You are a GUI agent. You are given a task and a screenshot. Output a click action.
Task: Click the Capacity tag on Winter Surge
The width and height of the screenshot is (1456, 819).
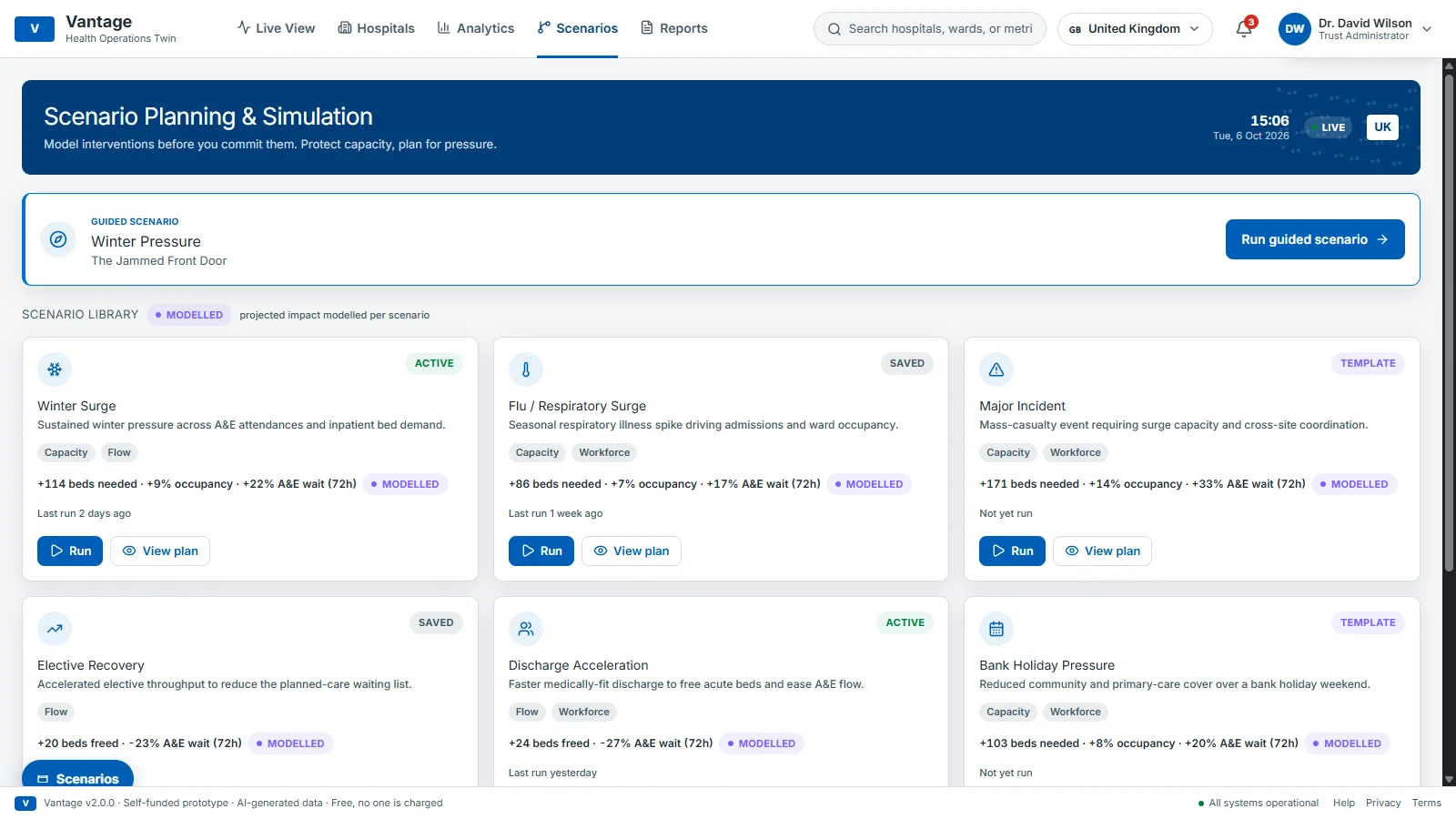pos(66,452)
